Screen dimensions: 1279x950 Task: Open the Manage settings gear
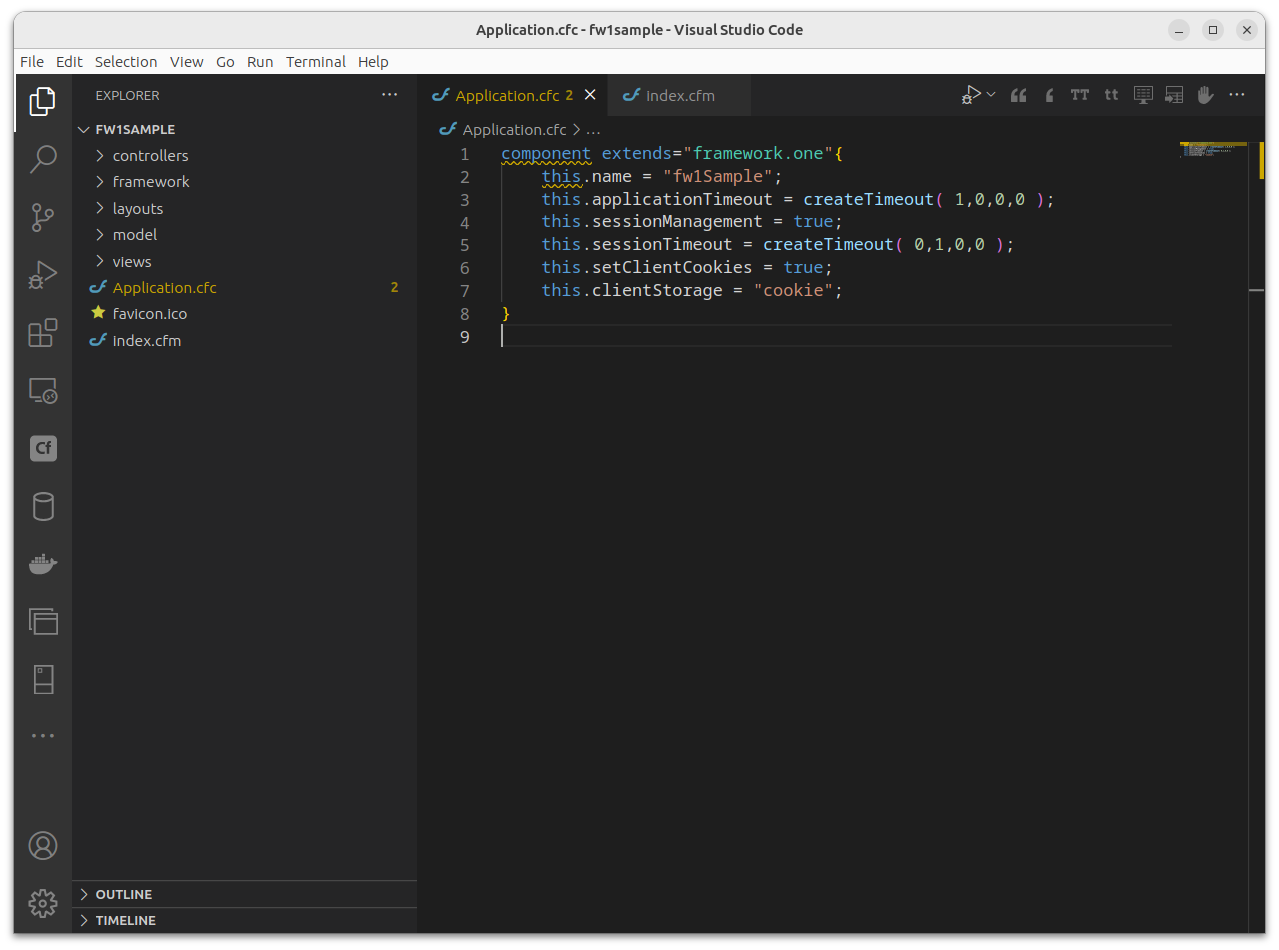click(43, 904)
